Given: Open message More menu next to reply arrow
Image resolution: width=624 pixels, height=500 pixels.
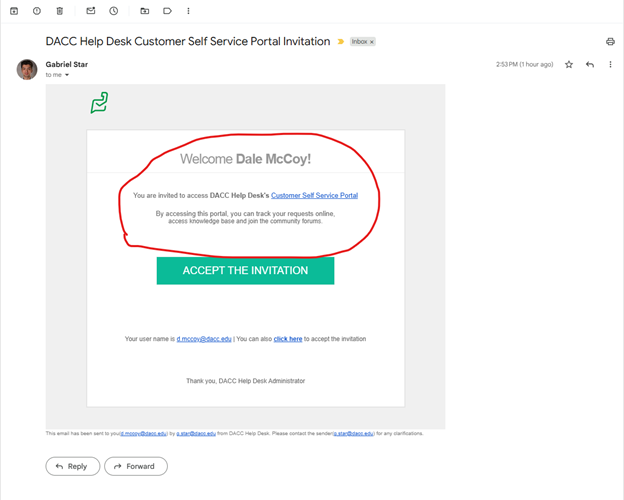Looking at the screenshot, I should (x=610, y=64).
